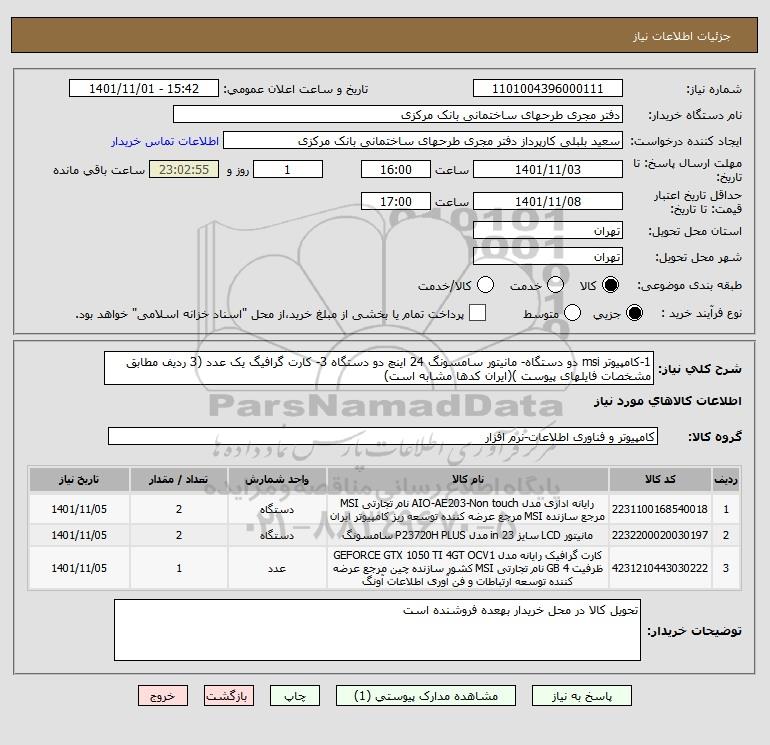This screenshot has height=745, width=770.
Task: Click the unit cell عدد in row 3
Action: pyautogui.click(x=277, y=568)
